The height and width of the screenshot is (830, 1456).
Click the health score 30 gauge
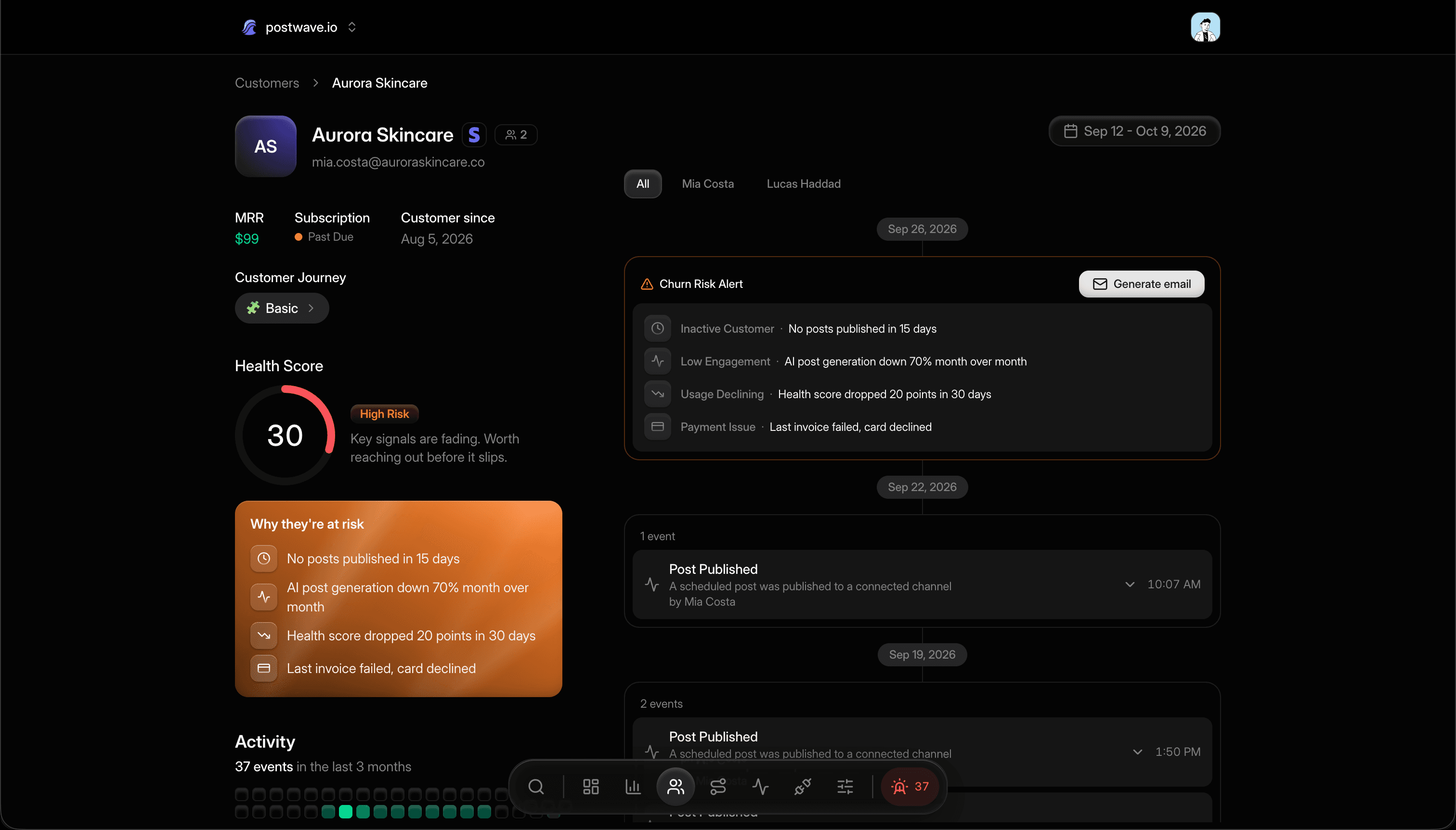pos(285,436)
